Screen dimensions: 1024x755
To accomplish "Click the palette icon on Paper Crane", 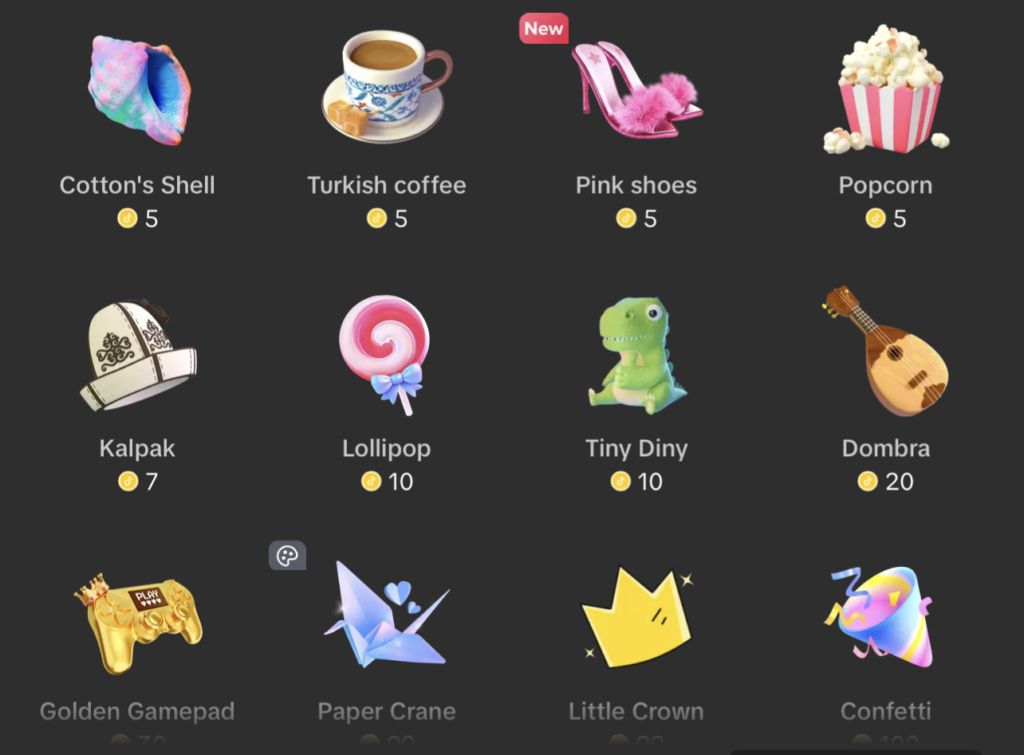I will pyautogui.click(x=287, y=556).
